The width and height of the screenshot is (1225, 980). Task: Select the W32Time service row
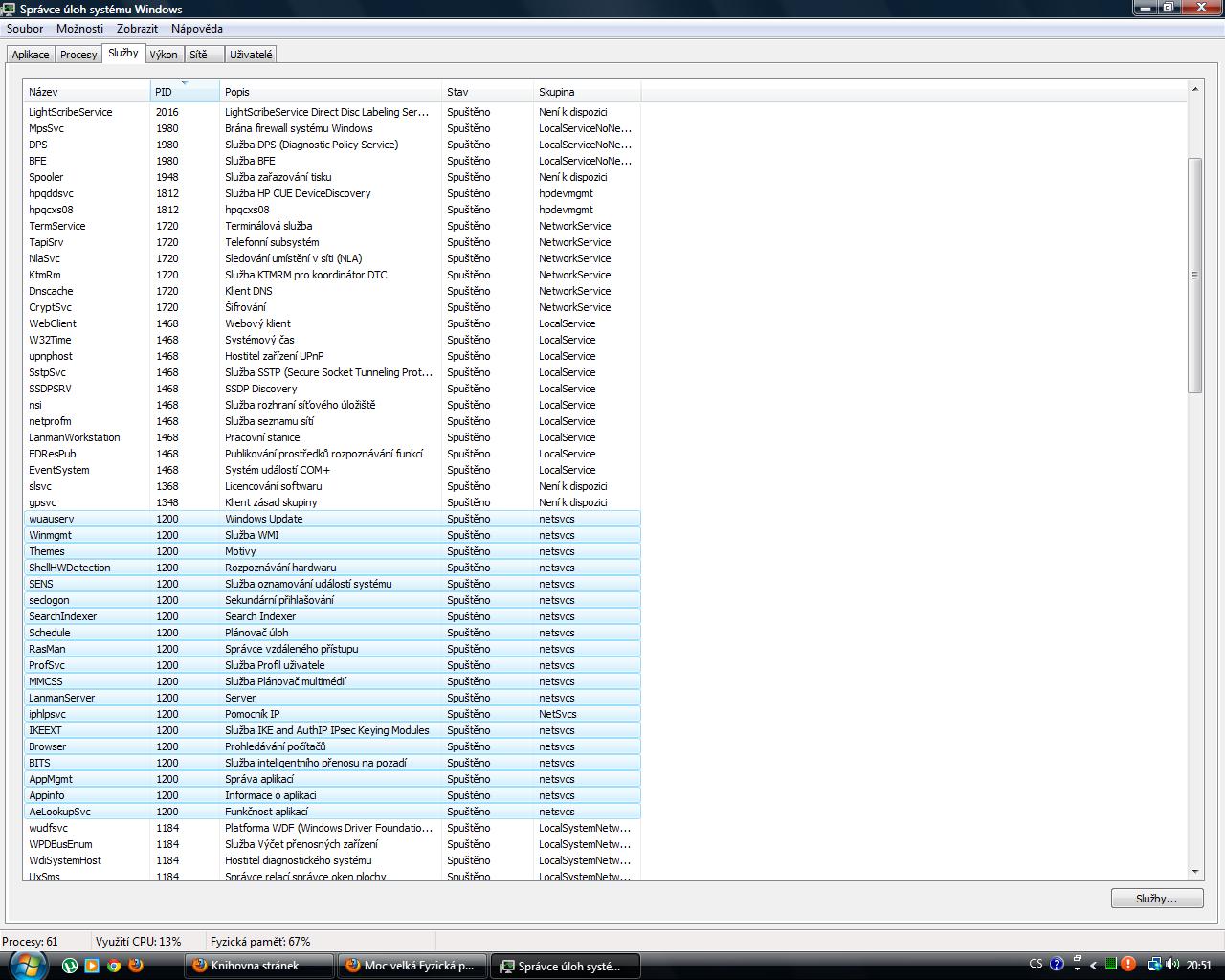[x=332, y=340]
